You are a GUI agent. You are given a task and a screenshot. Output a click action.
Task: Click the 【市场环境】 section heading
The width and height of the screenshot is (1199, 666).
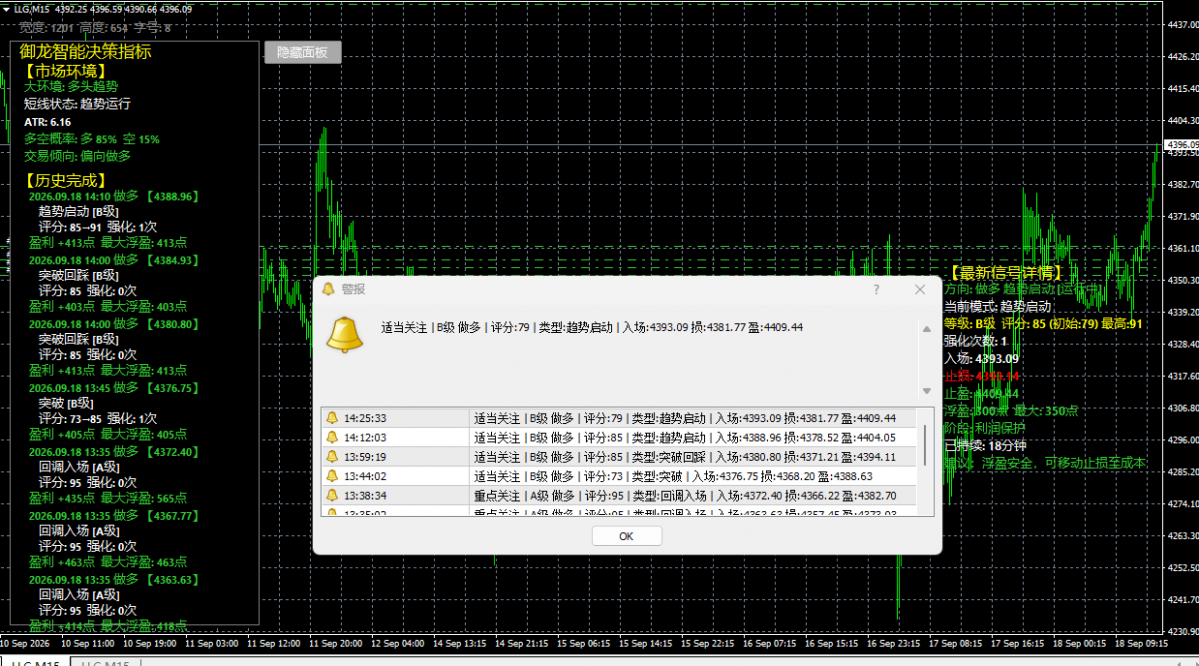65,71
